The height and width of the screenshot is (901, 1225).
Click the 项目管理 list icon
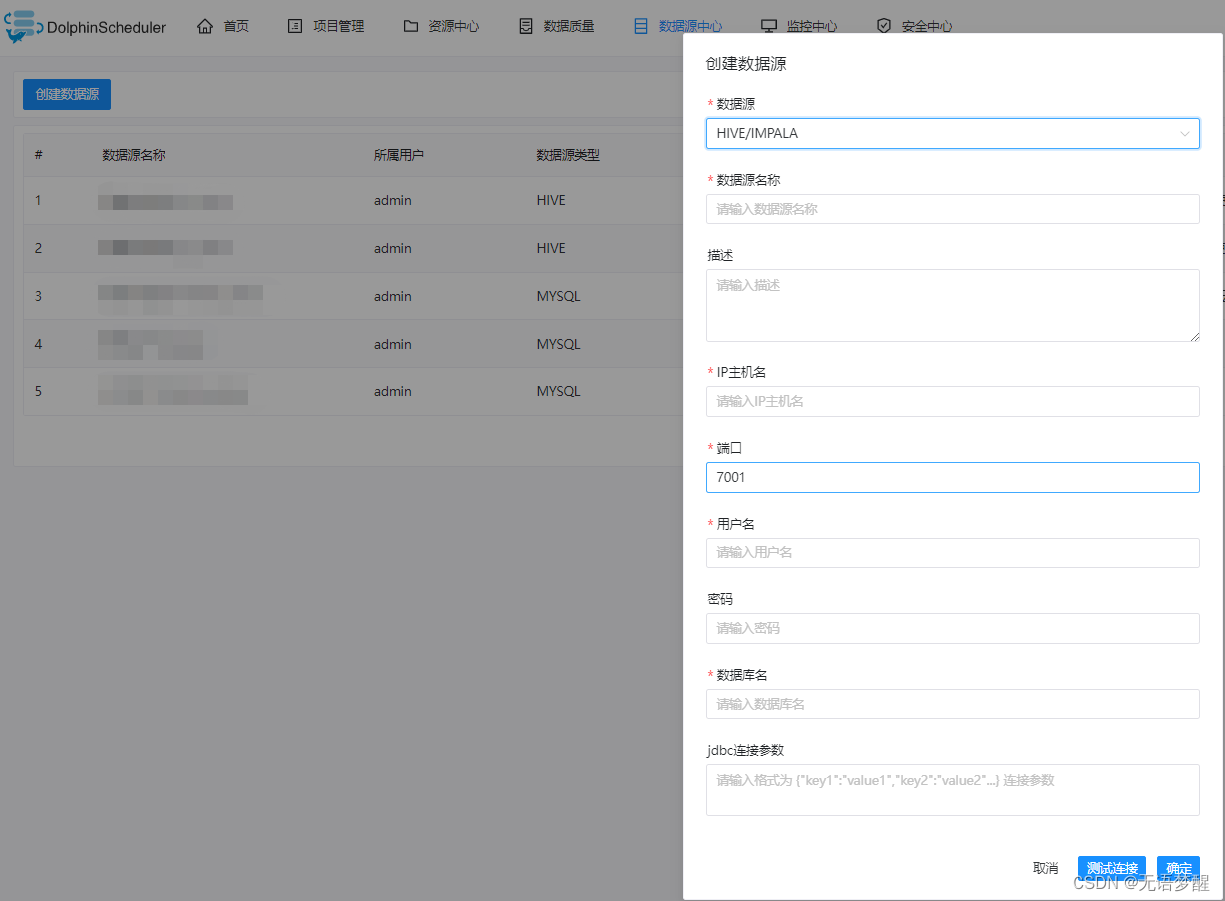(x=295, y=26)
